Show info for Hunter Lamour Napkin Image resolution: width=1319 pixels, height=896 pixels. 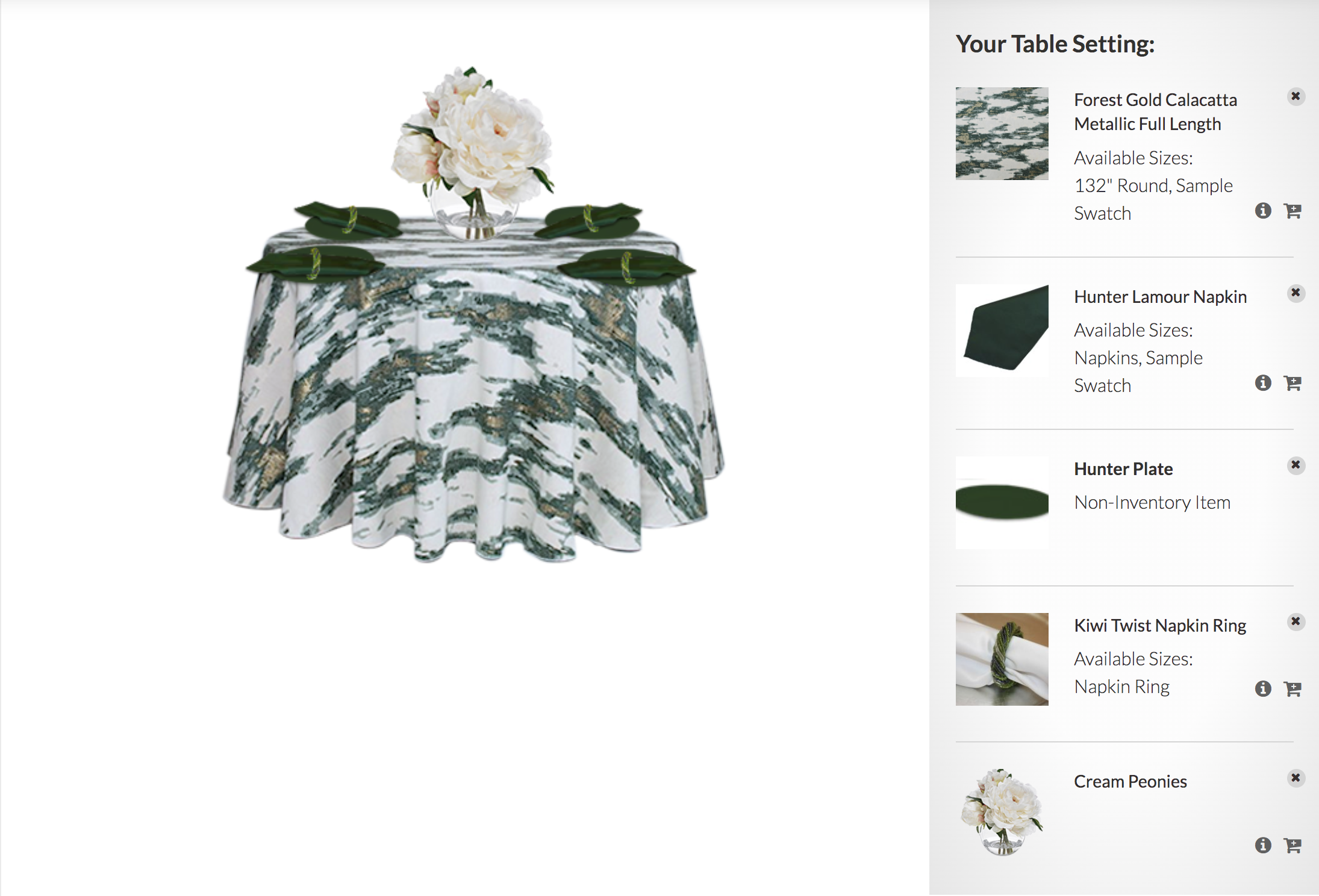[x=1263, y=383]
